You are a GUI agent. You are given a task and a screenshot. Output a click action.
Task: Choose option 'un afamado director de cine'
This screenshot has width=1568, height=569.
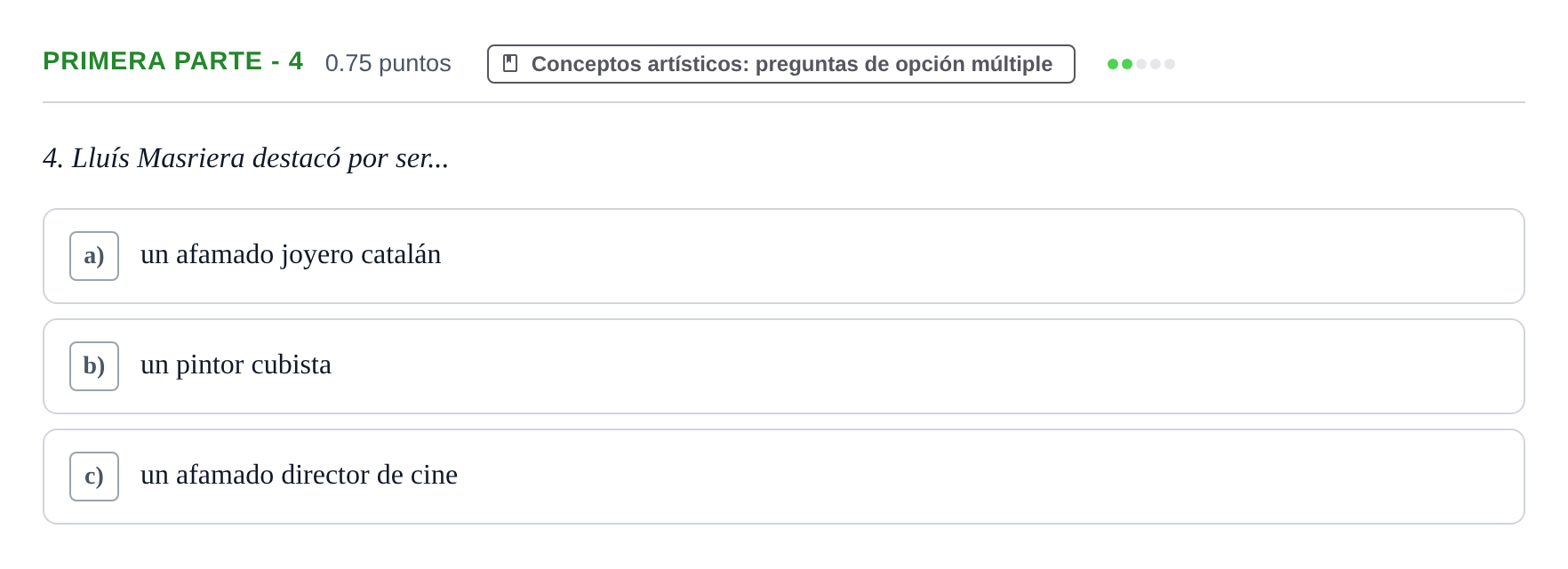point(299,475)
